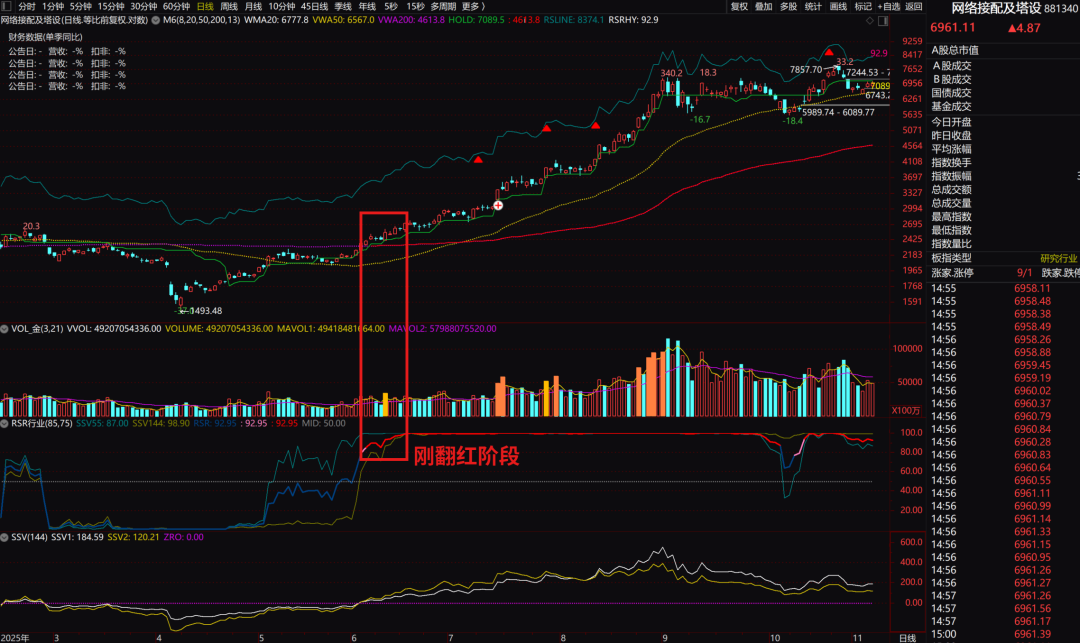Switch to 1分钟 period

pyautogui.click(x=53, y=6)
